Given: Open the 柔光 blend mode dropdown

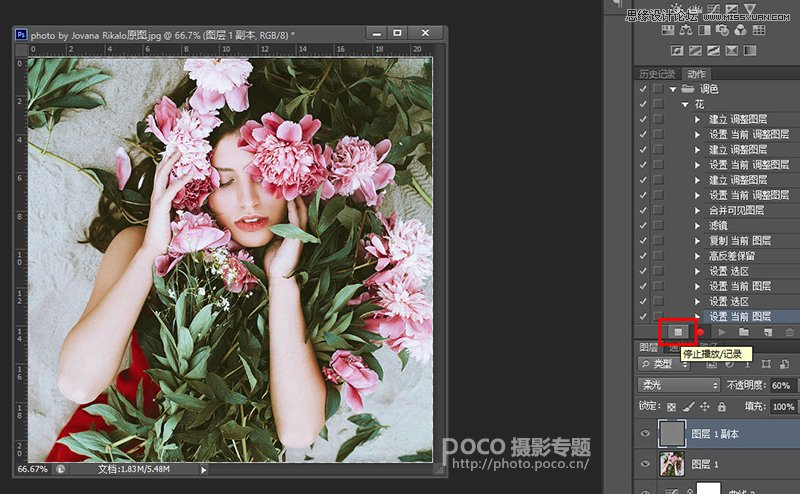Looking at the screenshot, I should click(x=679, y=385).
